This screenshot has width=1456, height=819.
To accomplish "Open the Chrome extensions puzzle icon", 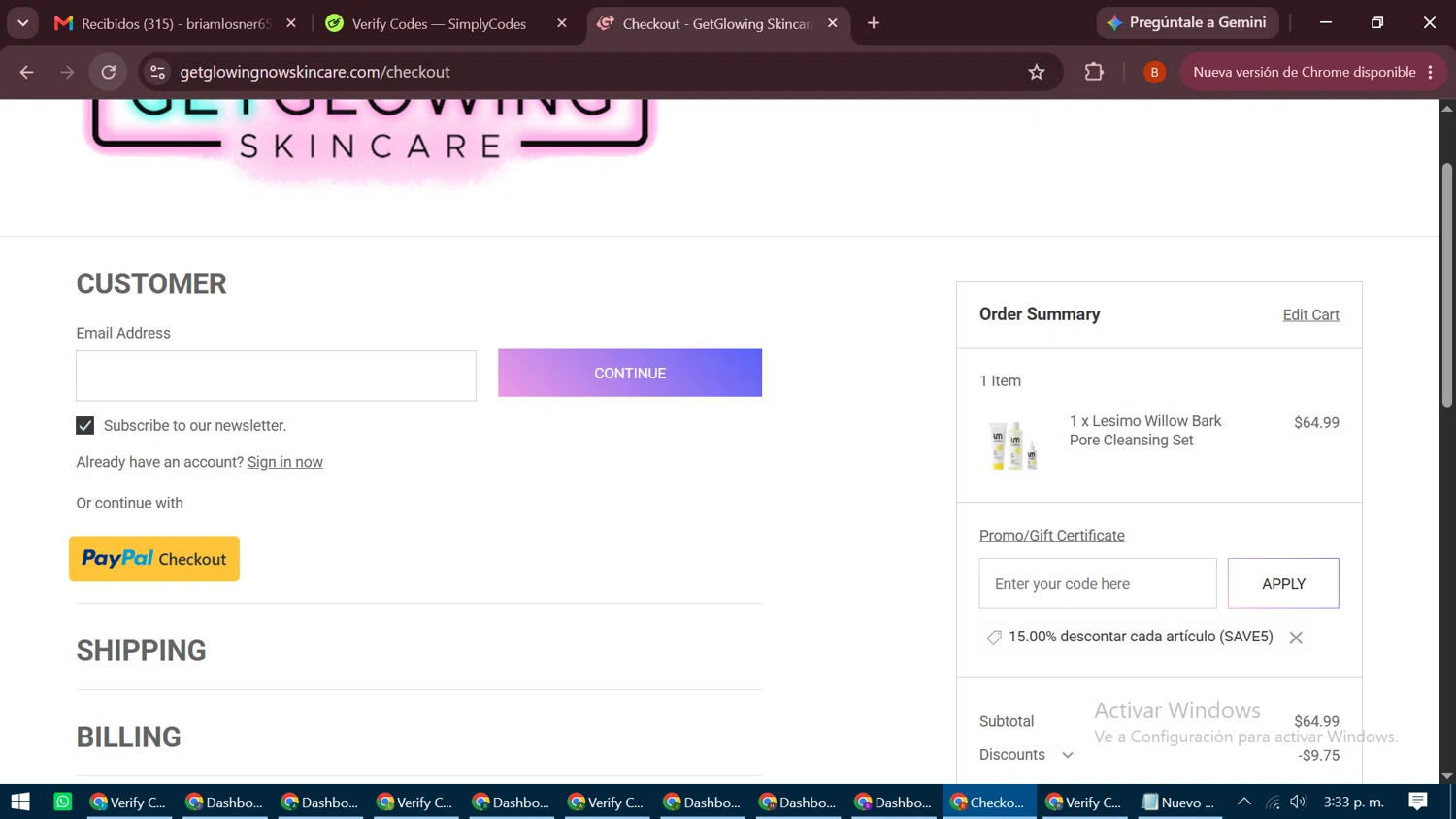I will tap(1094, 72).
